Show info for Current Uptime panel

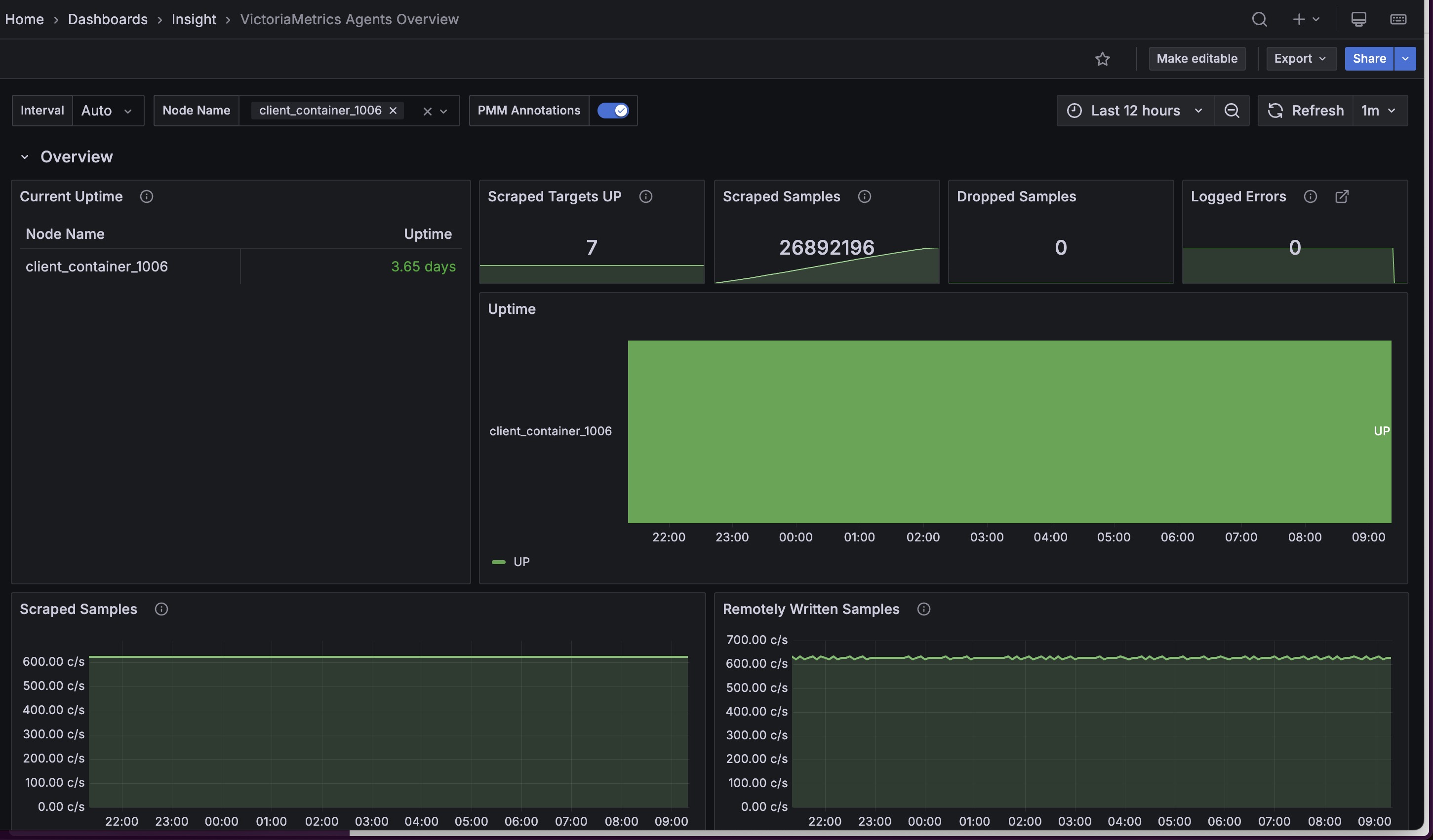(x=147, y=196)
